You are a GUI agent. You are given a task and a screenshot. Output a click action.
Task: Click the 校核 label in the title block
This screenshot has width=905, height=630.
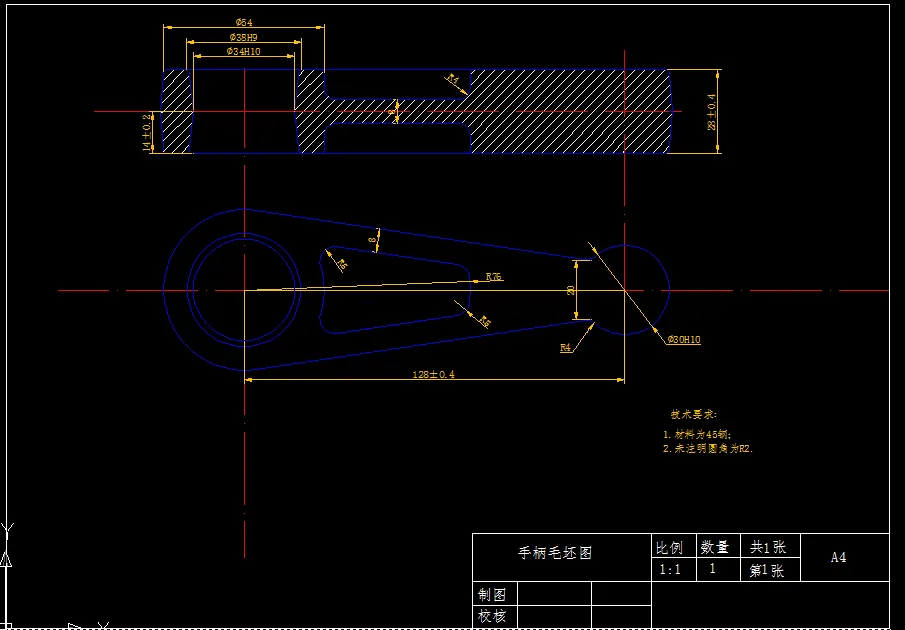[492, 617]
